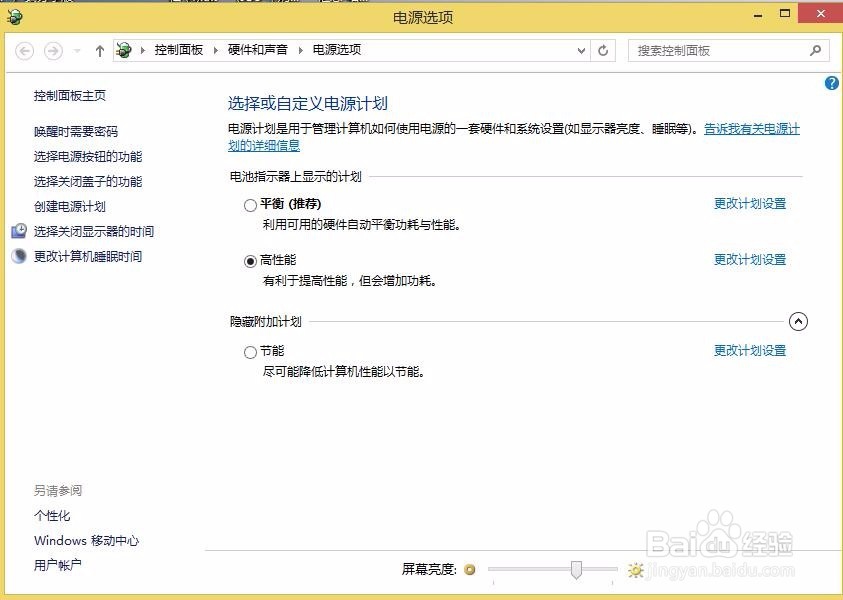
Task: Click text 有利于提高性能，但会增加功耗
Action: 349,281
